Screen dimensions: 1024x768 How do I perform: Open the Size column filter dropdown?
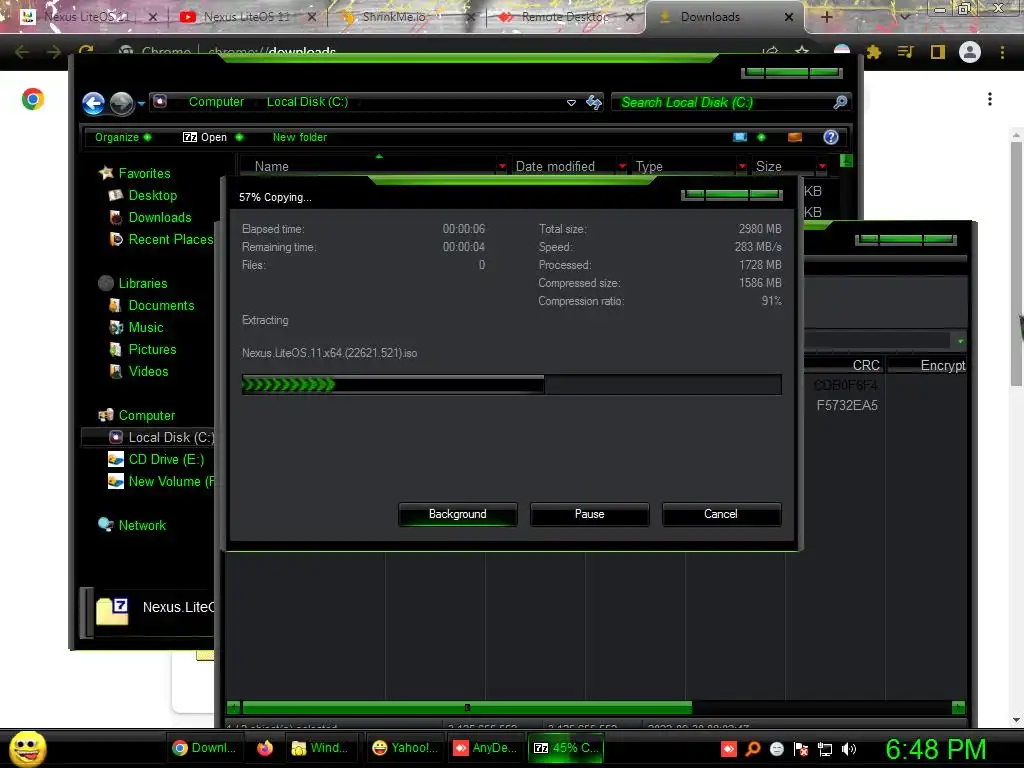coord(822,167)
